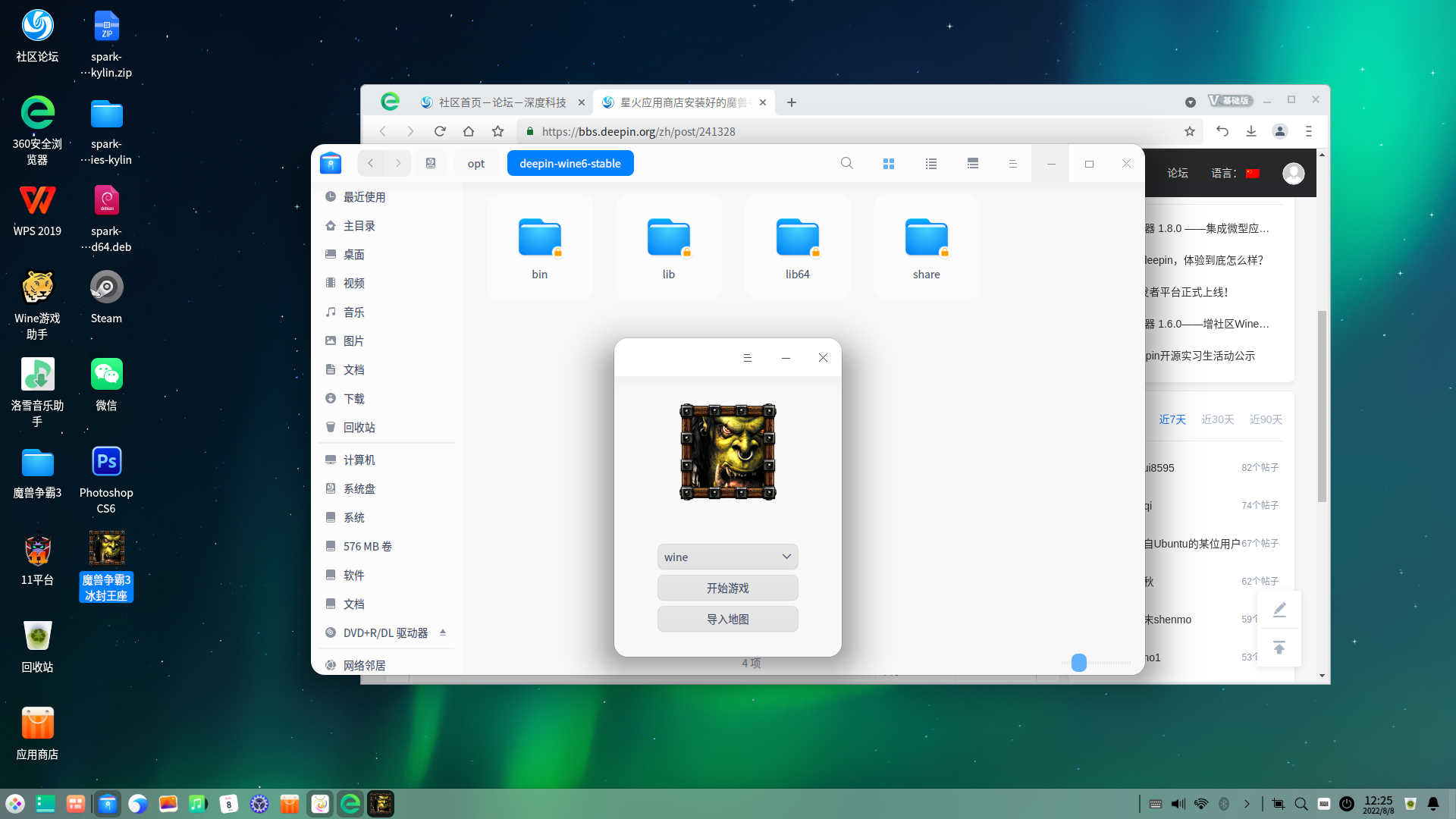
Task: Open Steam from the desktop
Action: coord(105,287)
